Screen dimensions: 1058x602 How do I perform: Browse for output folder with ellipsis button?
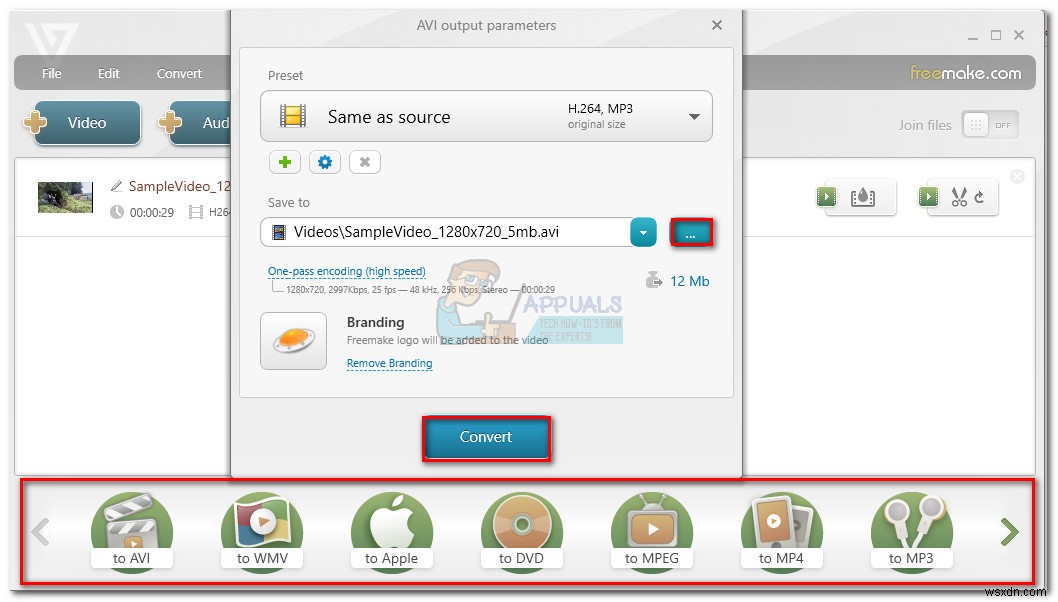(691, 233)
